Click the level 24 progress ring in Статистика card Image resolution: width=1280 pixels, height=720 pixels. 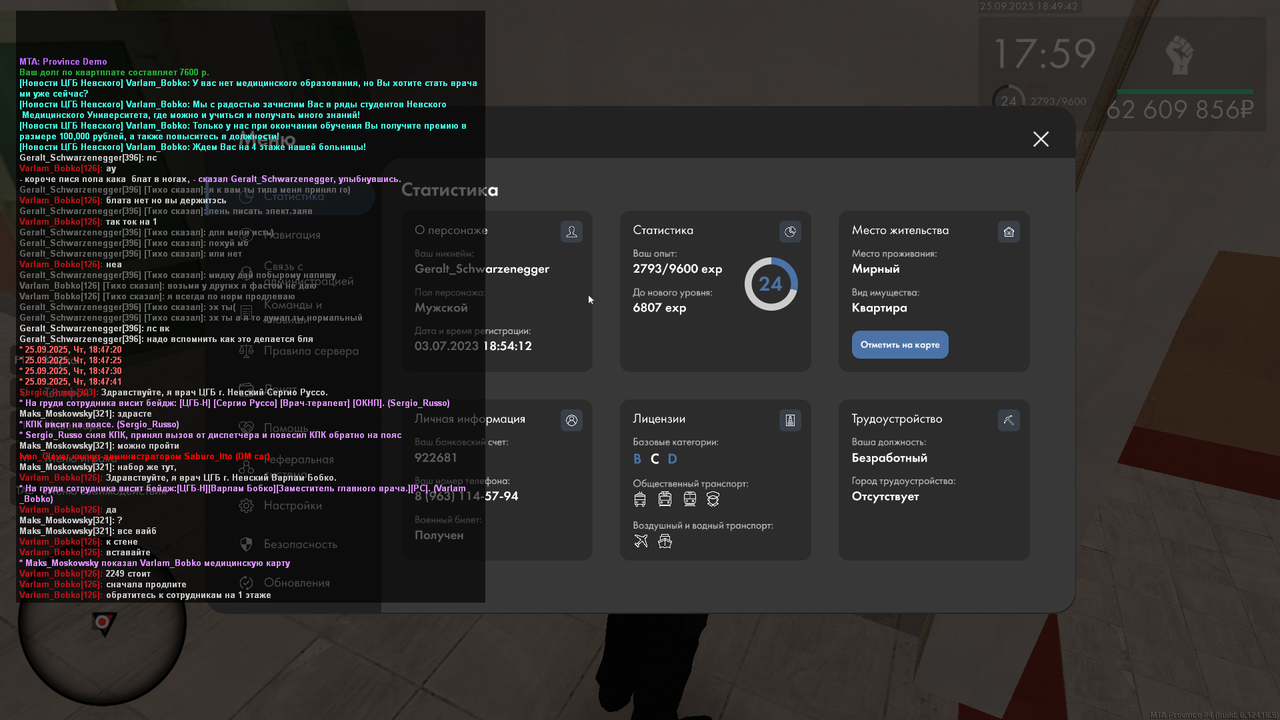point(770,284)
